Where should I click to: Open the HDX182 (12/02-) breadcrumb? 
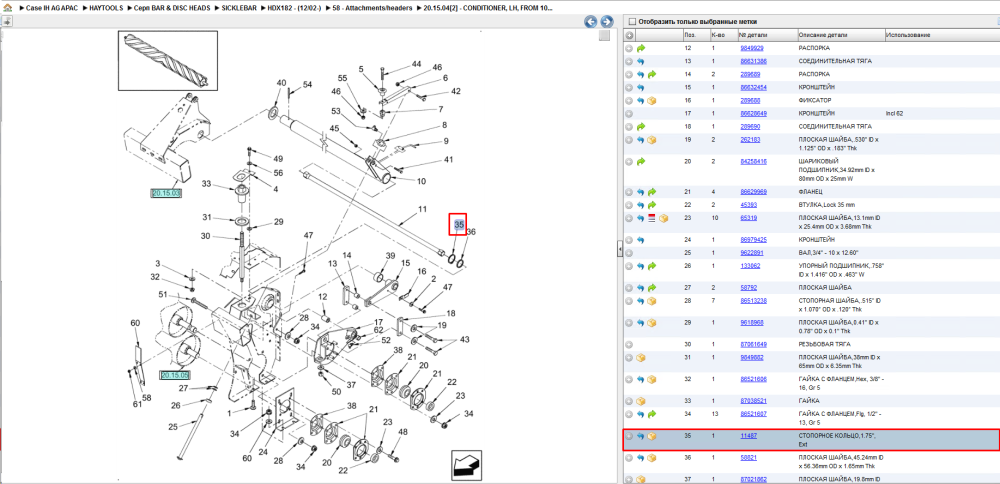coord(296,9)
